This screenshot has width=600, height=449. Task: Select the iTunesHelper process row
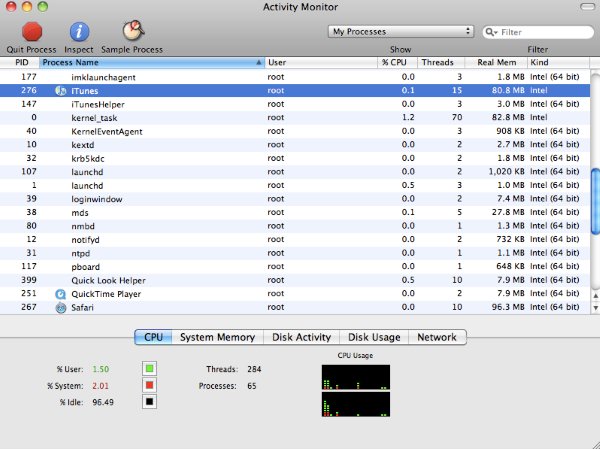295,104
